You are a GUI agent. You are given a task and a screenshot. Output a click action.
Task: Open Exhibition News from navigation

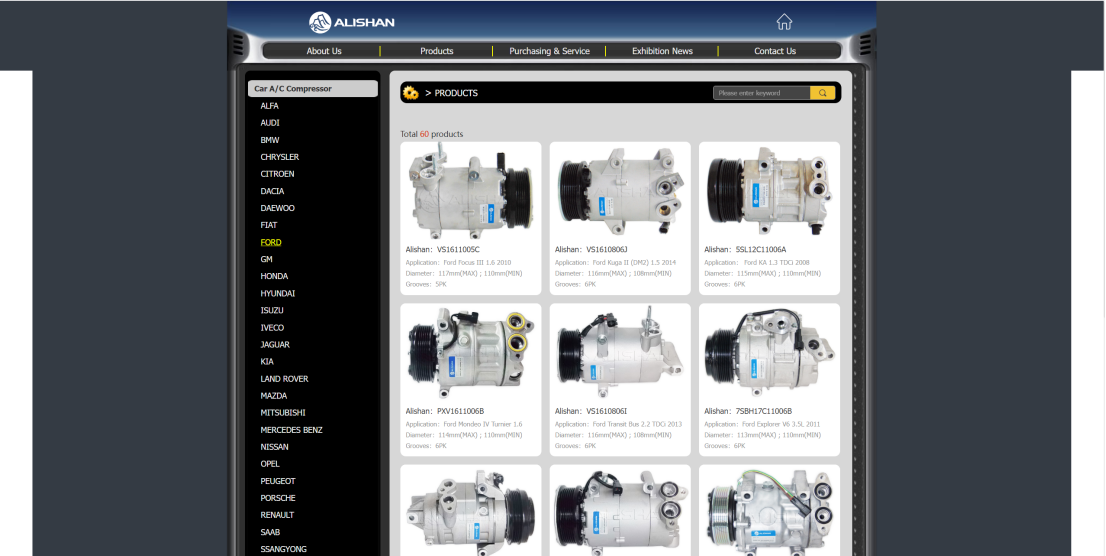pyautogui.click(x=662, y=51)
